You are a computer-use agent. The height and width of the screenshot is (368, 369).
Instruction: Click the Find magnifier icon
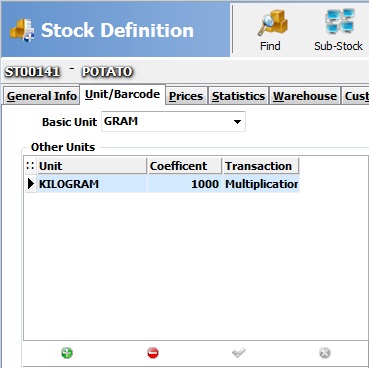tap(272, 23)
